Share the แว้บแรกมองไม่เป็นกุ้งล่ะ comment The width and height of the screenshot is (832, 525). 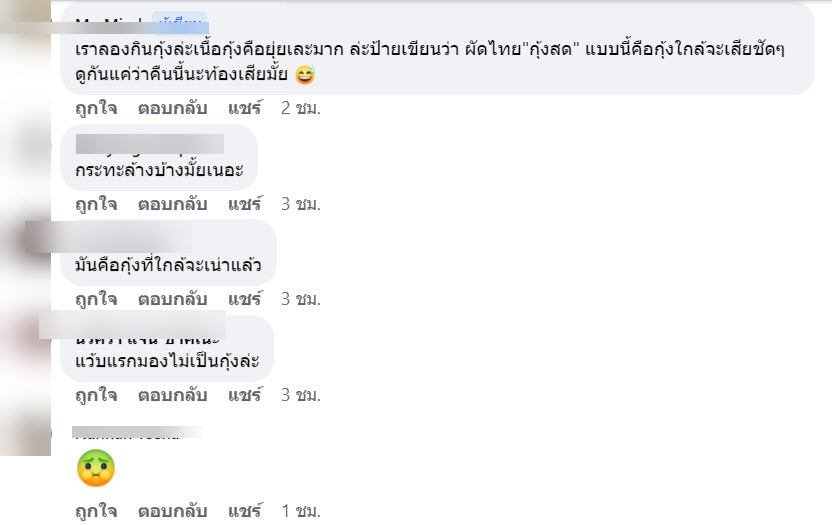click(x=245, y=395)
